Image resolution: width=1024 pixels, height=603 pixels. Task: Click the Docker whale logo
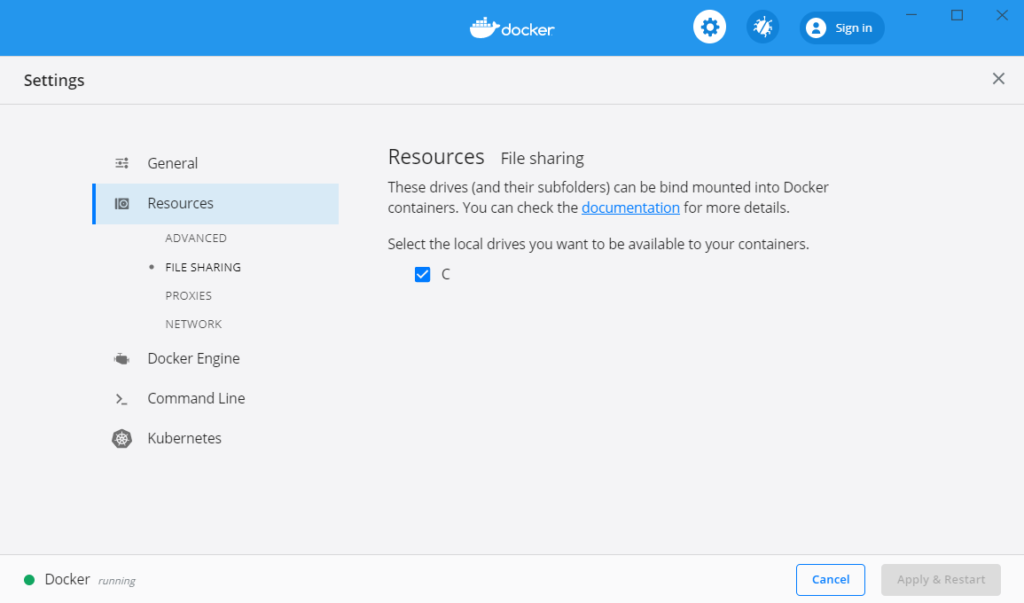pyautogui.click(x=511, y=28)
